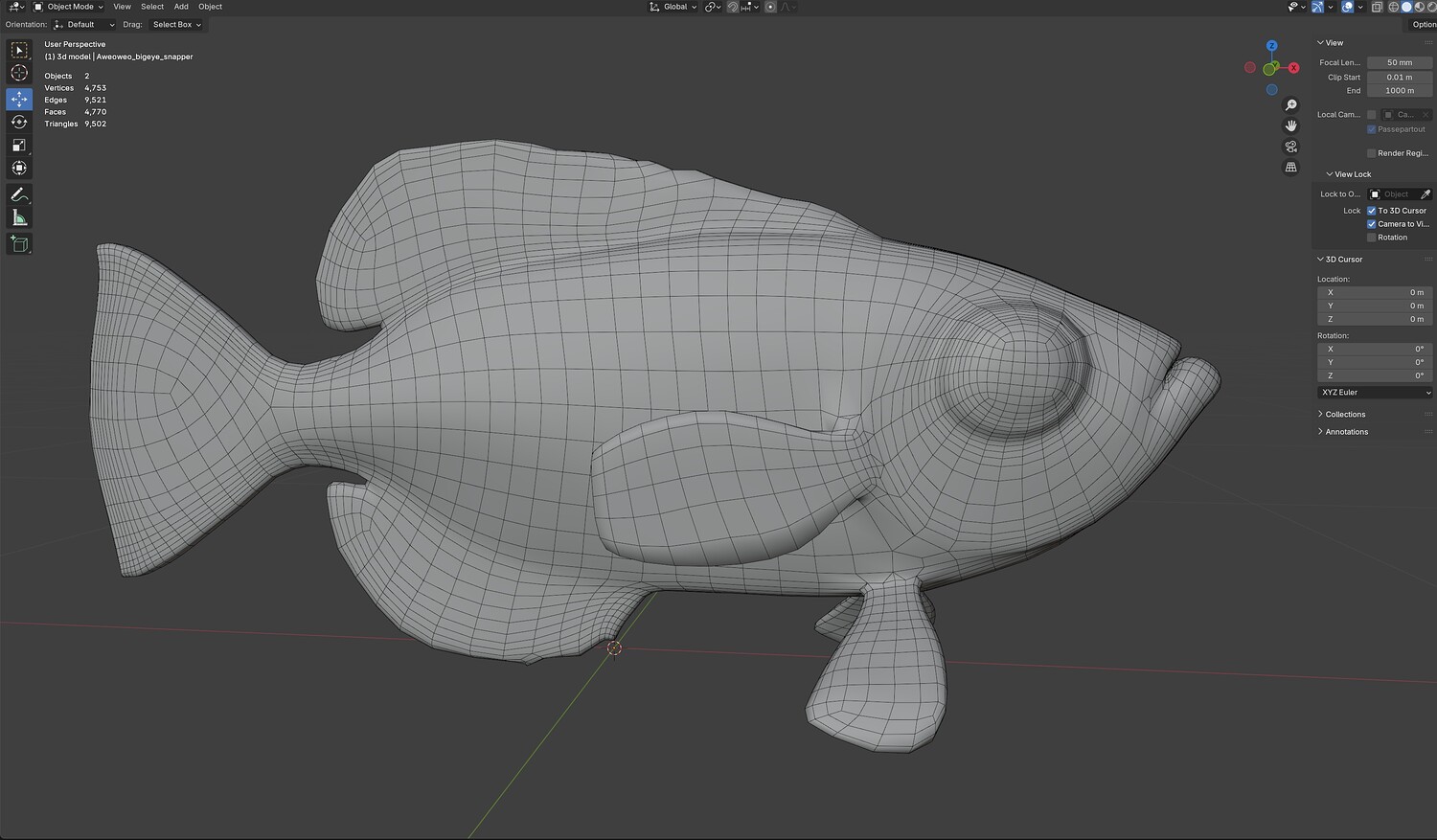Screen dimensions: 1437x840
Task: Switch to material preview shading icon
Action: pyautogui.click(x=1420, y=7)
